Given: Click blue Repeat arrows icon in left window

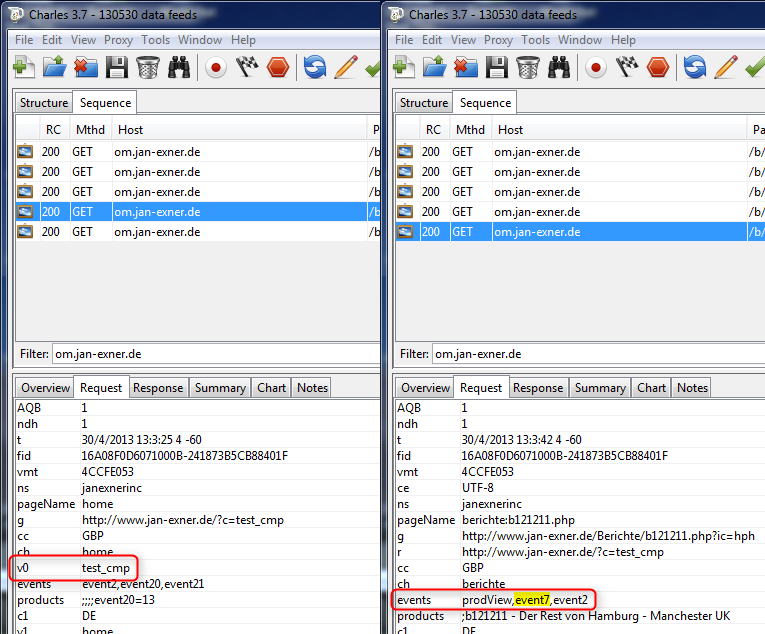Looking at the screenshot, I should tap(315, 67).
